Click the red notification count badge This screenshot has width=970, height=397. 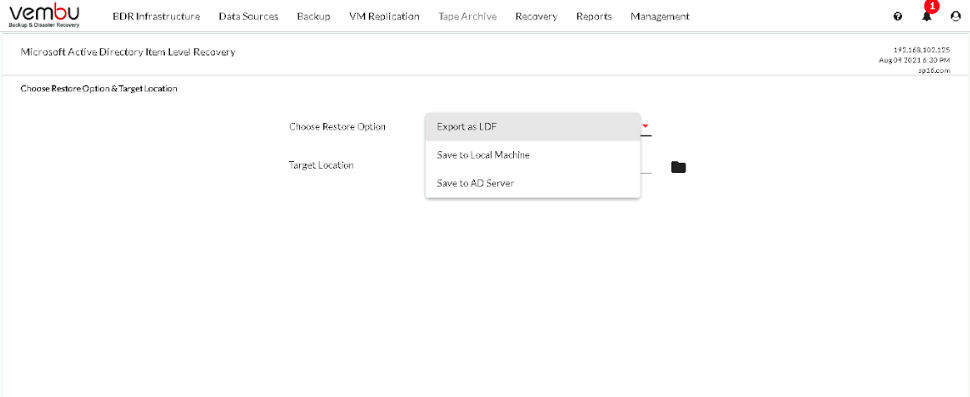[x=932, y=6]
